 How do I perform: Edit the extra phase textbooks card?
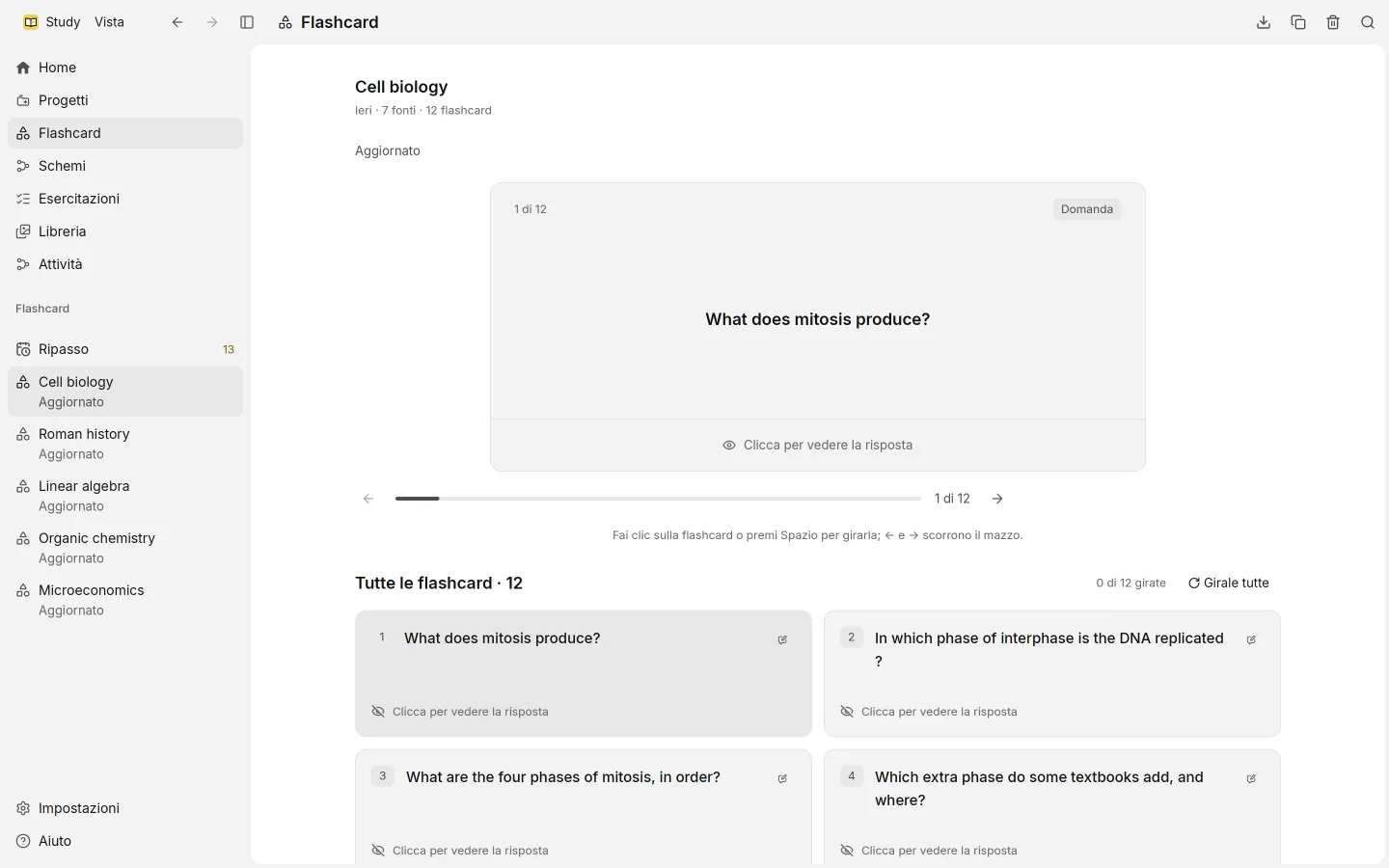pyautogui.click(x=1251, y=778)
